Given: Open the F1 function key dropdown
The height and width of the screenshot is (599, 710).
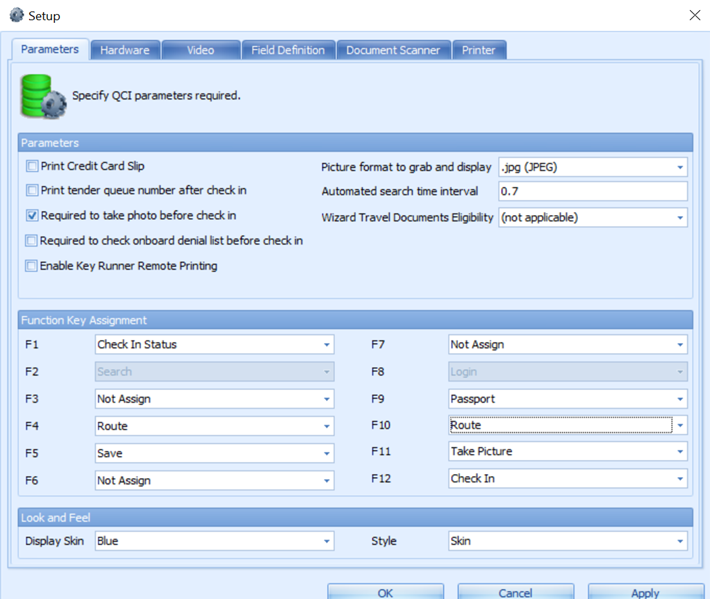Looking at the screenshot, I should pos(215,345).
